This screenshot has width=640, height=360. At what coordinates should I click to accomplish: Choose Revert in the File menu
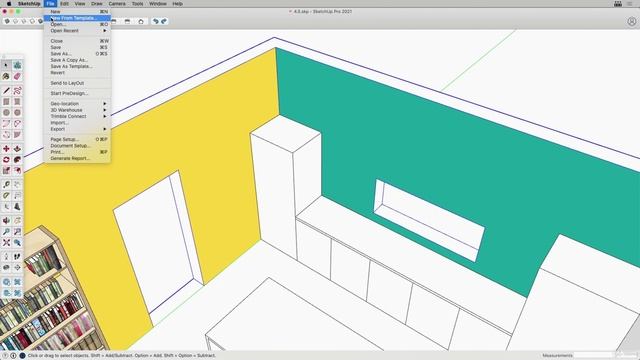coord(77,73)
